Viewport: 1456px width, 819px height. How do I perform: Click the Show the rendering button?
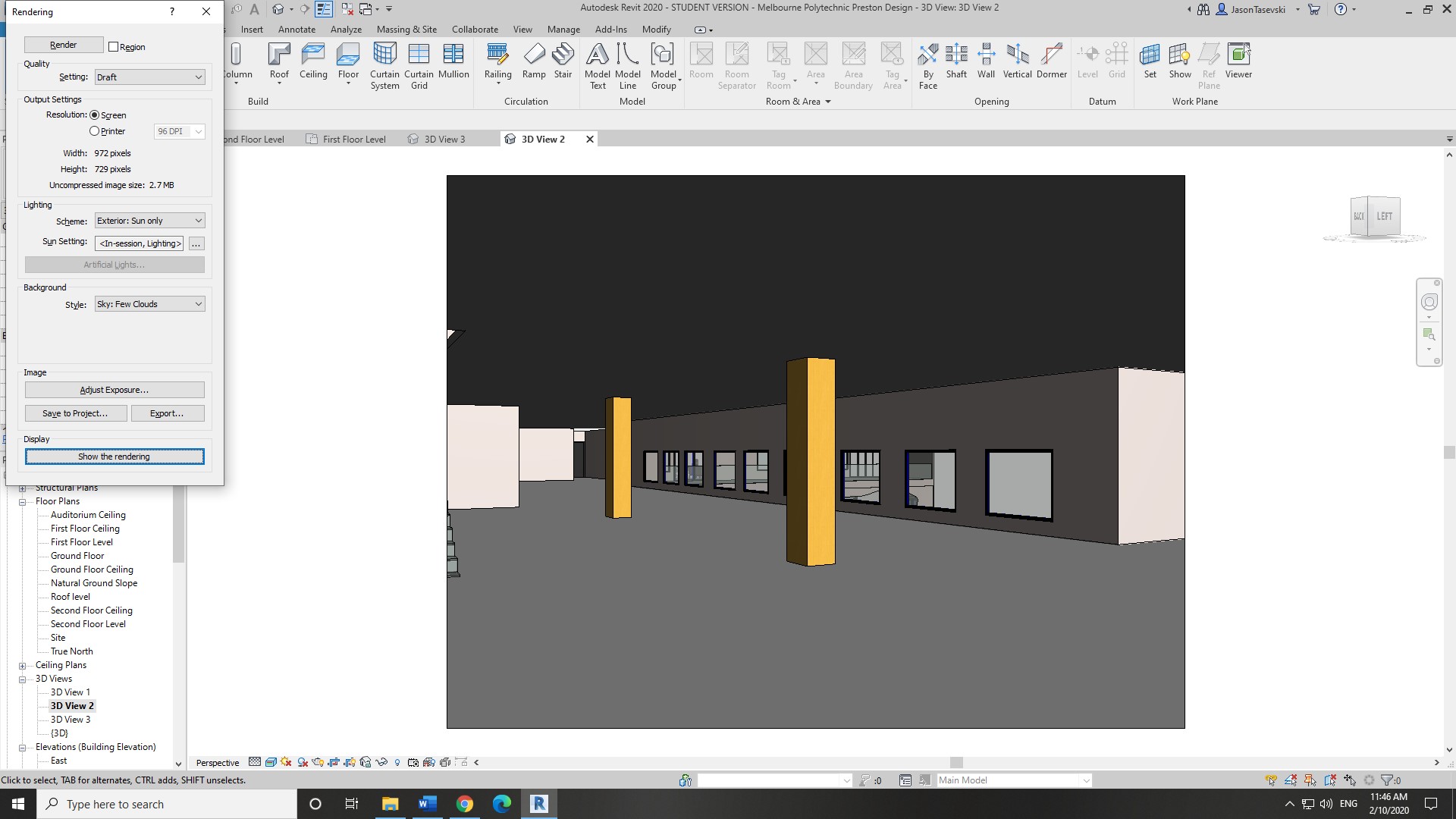[115, 456]
